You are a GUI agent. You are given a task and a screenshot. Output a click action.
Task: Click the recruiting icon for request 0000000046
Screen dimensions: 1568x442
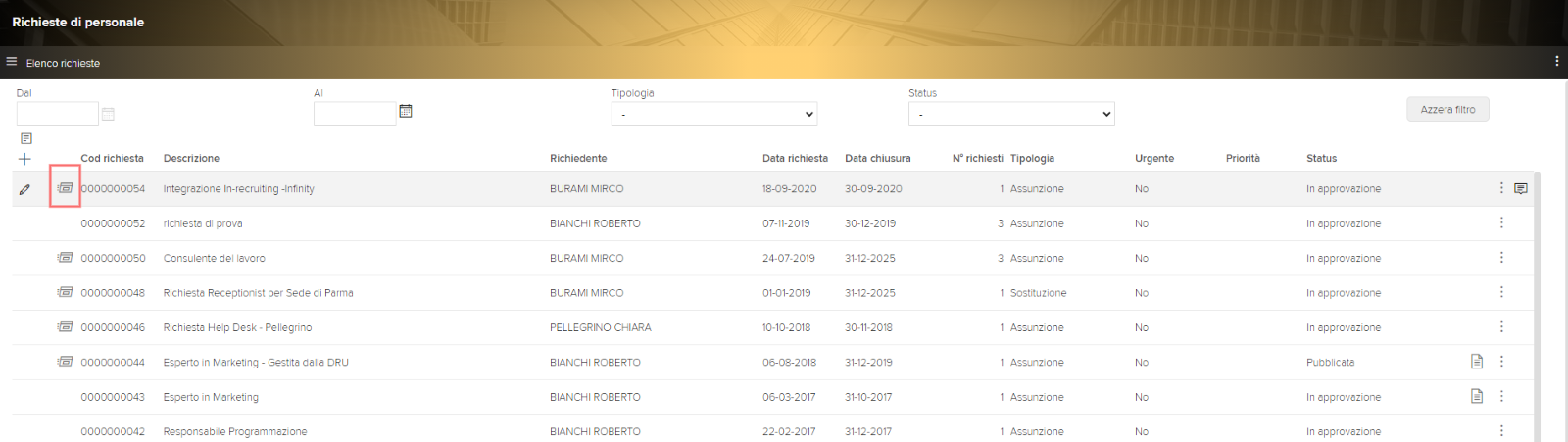click(x=65, y=326)
